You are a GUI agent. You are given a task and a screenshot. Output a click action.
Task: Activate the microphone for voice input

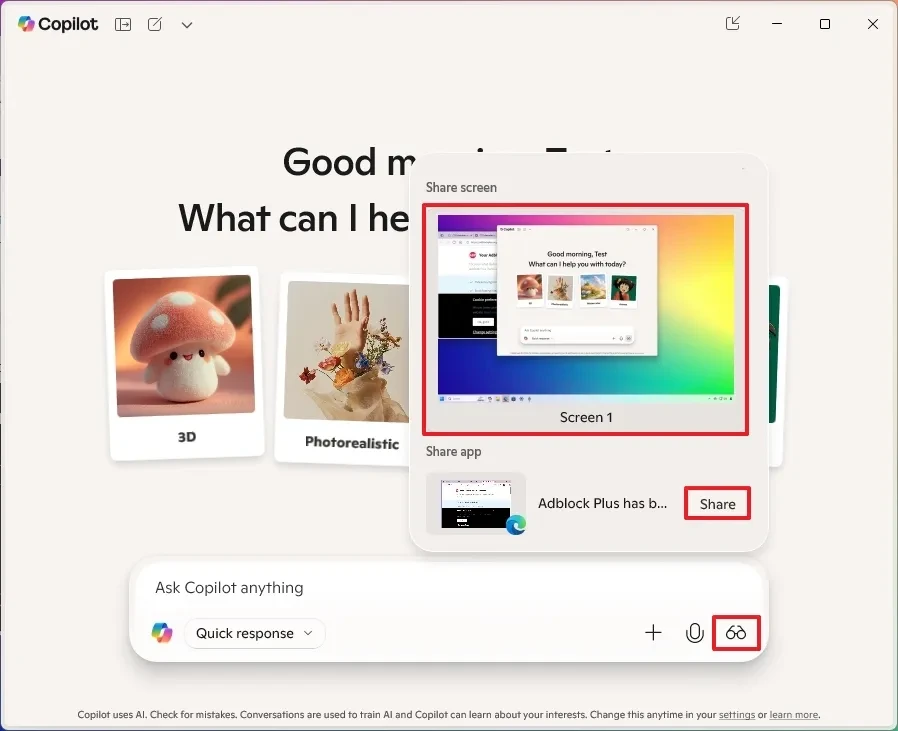tap(695, 632)
